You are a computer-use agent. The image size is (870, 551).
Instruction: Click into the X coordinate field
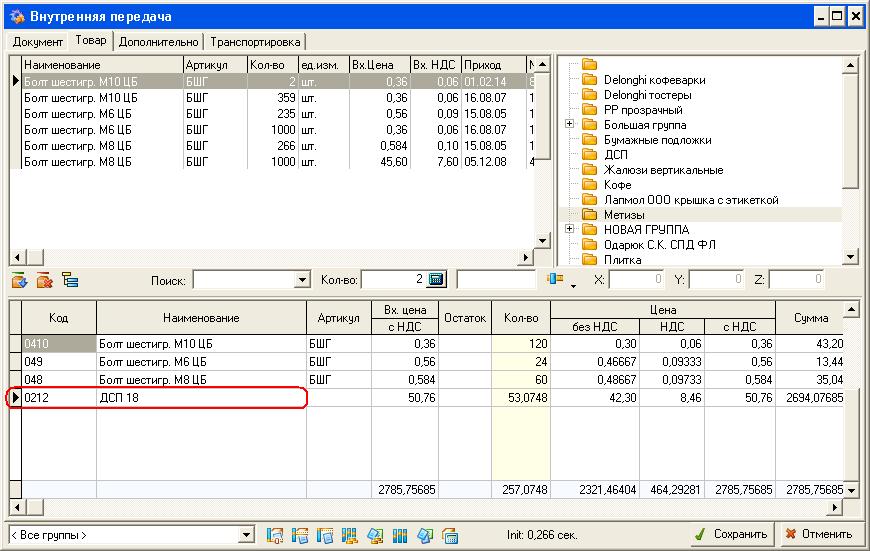(636, 280)
